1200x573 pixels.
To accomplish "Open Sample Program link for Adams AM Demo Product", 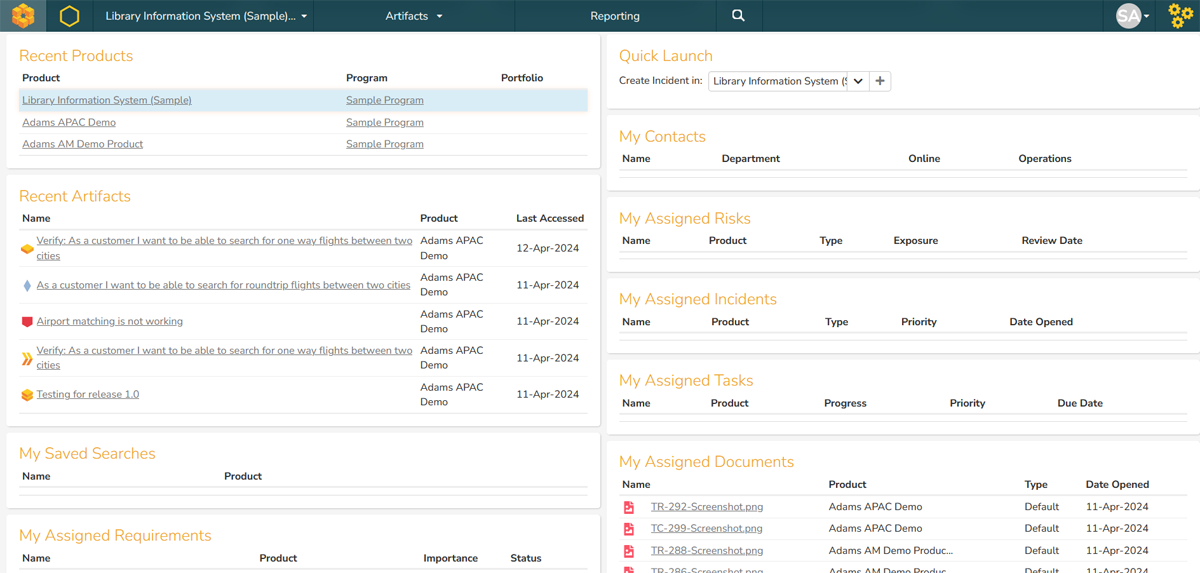I will click(x=384, y=144).
